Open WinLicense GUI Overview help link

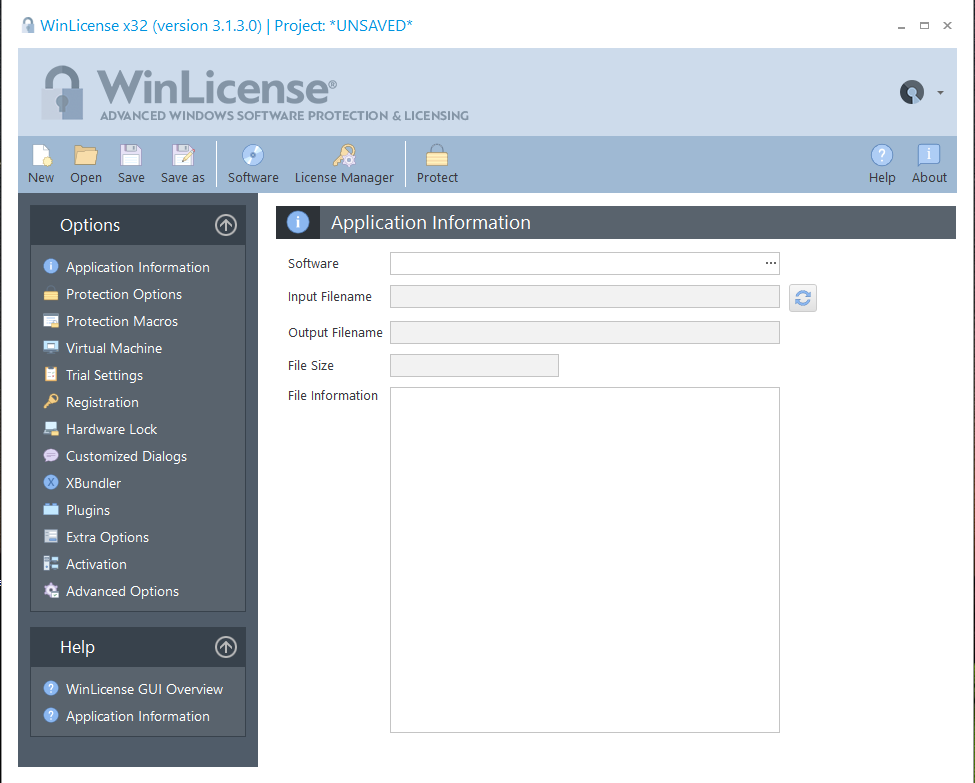point(144,689)
